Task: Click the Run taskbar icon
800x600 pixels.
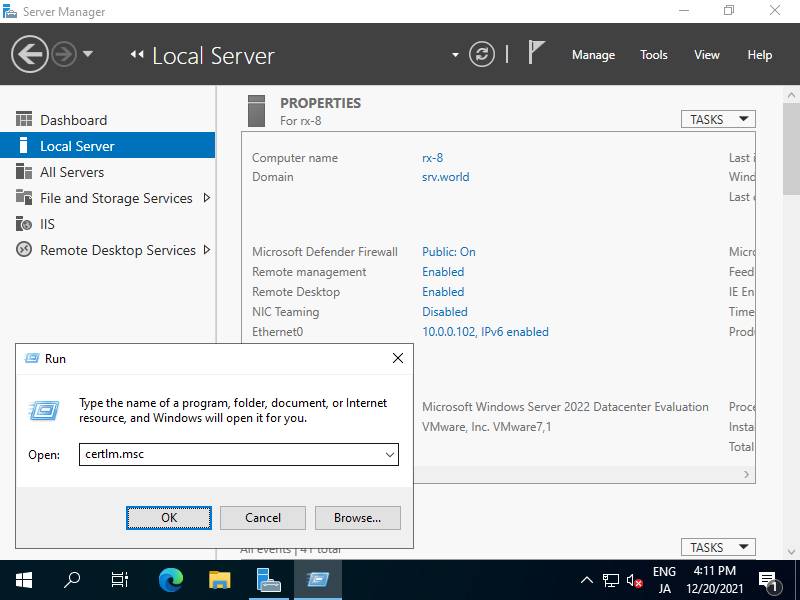Action: point(318,580)
